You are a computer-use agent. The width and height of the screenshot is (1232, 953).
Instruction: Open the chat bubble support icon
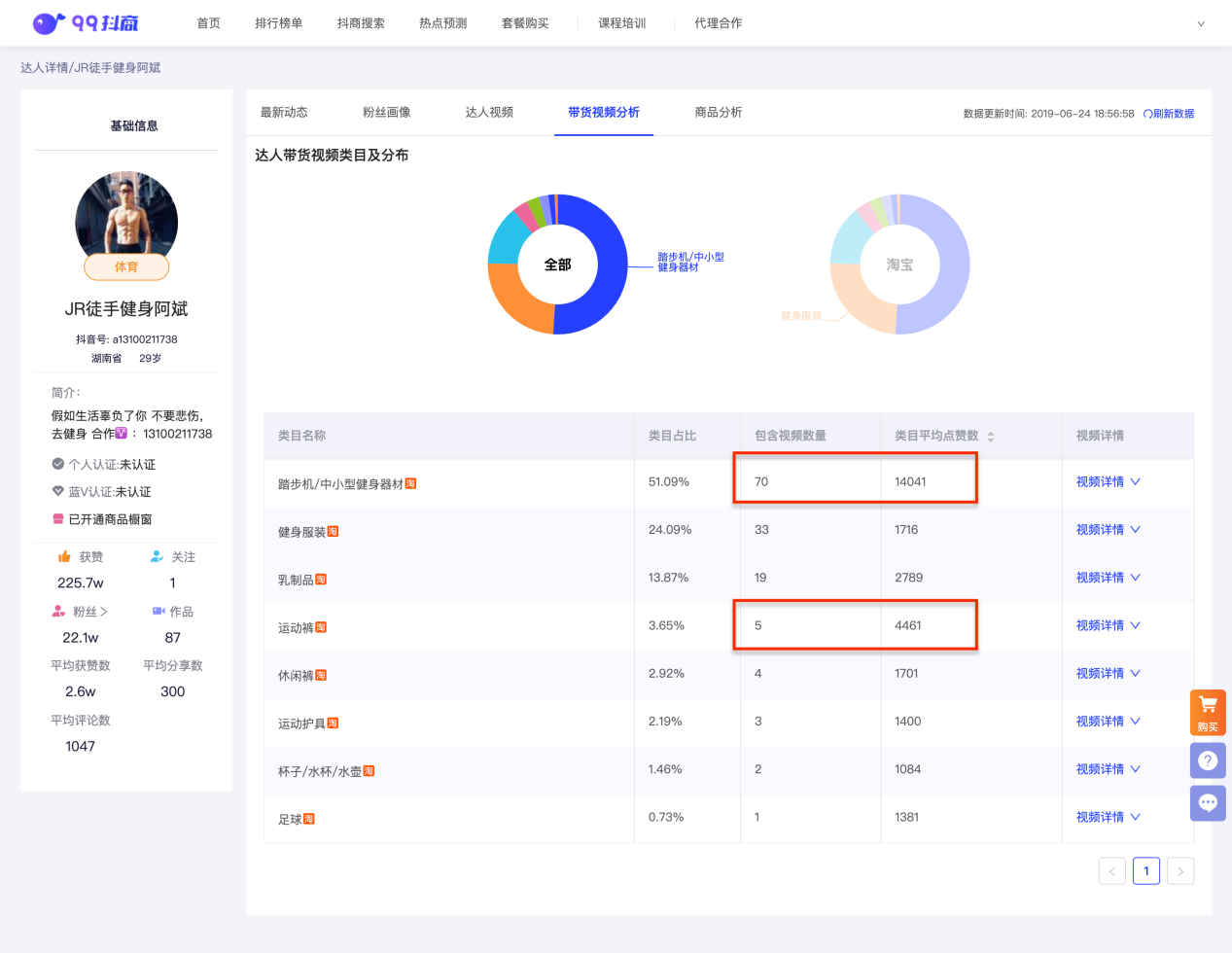coord(1208,803)
